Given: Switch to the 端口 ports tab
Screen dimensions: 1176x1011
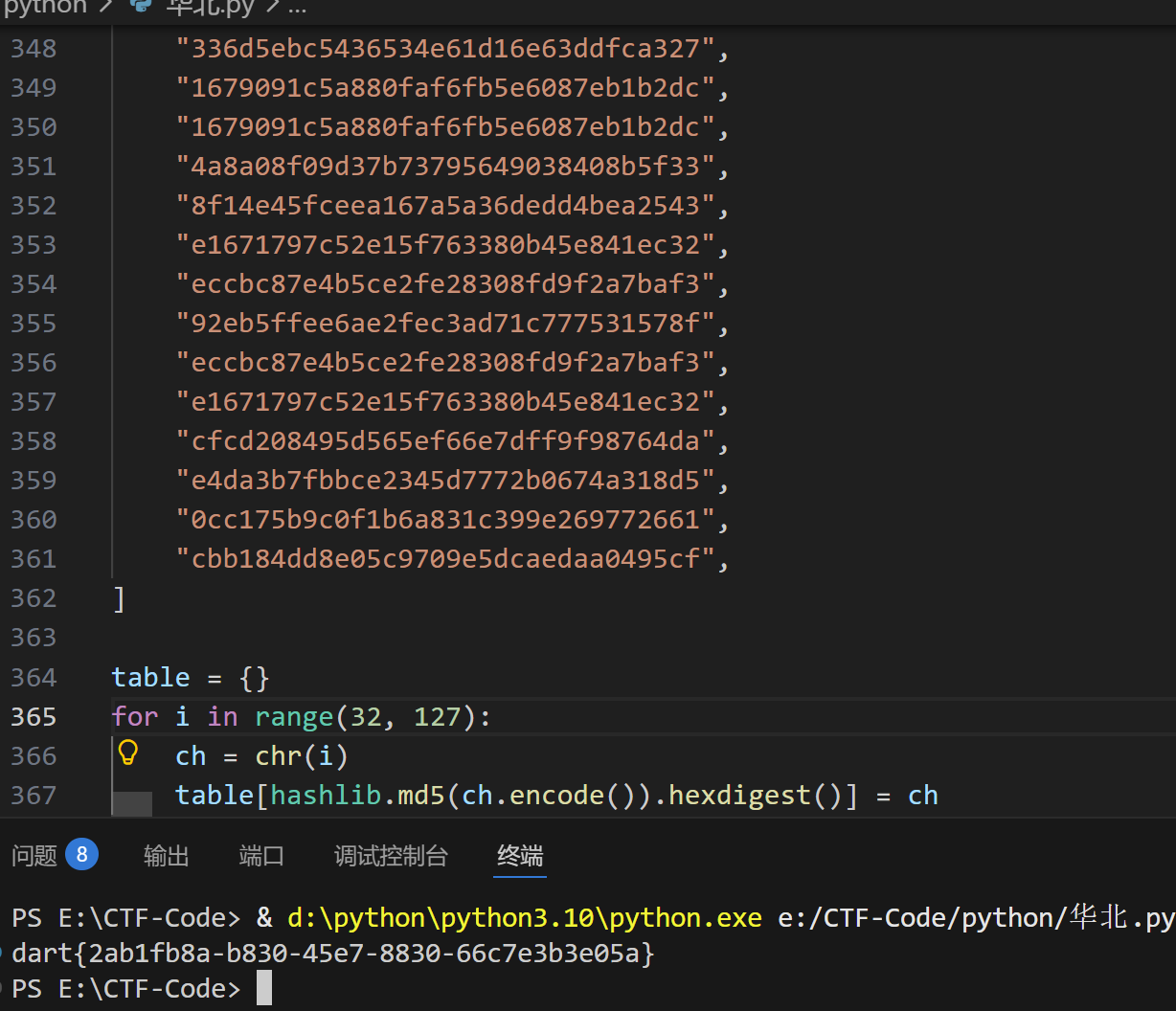Looking at the screenshot, I should [261, 855].
